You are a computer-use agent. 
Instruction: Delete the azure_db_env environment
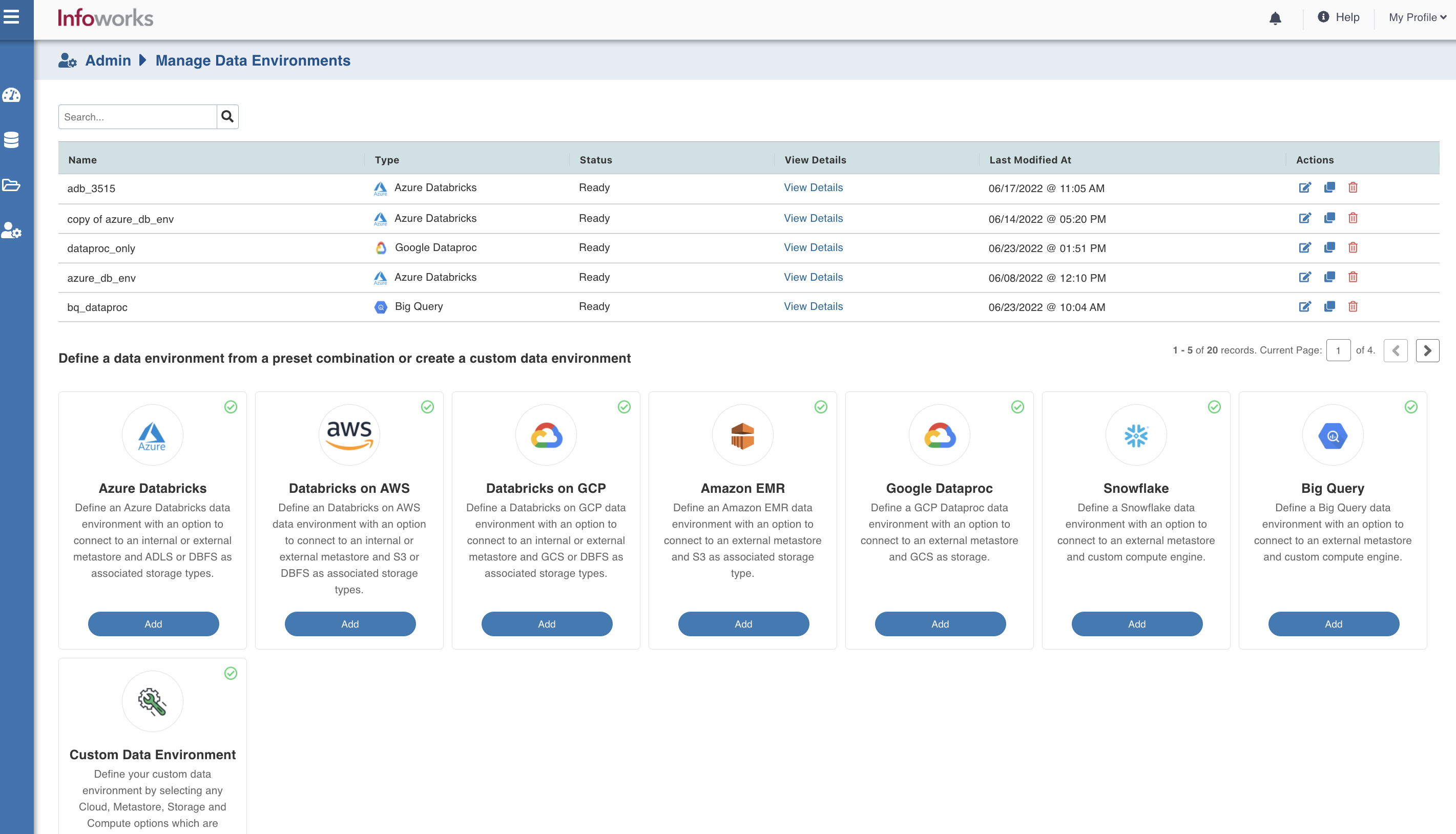click(1353, 277)
